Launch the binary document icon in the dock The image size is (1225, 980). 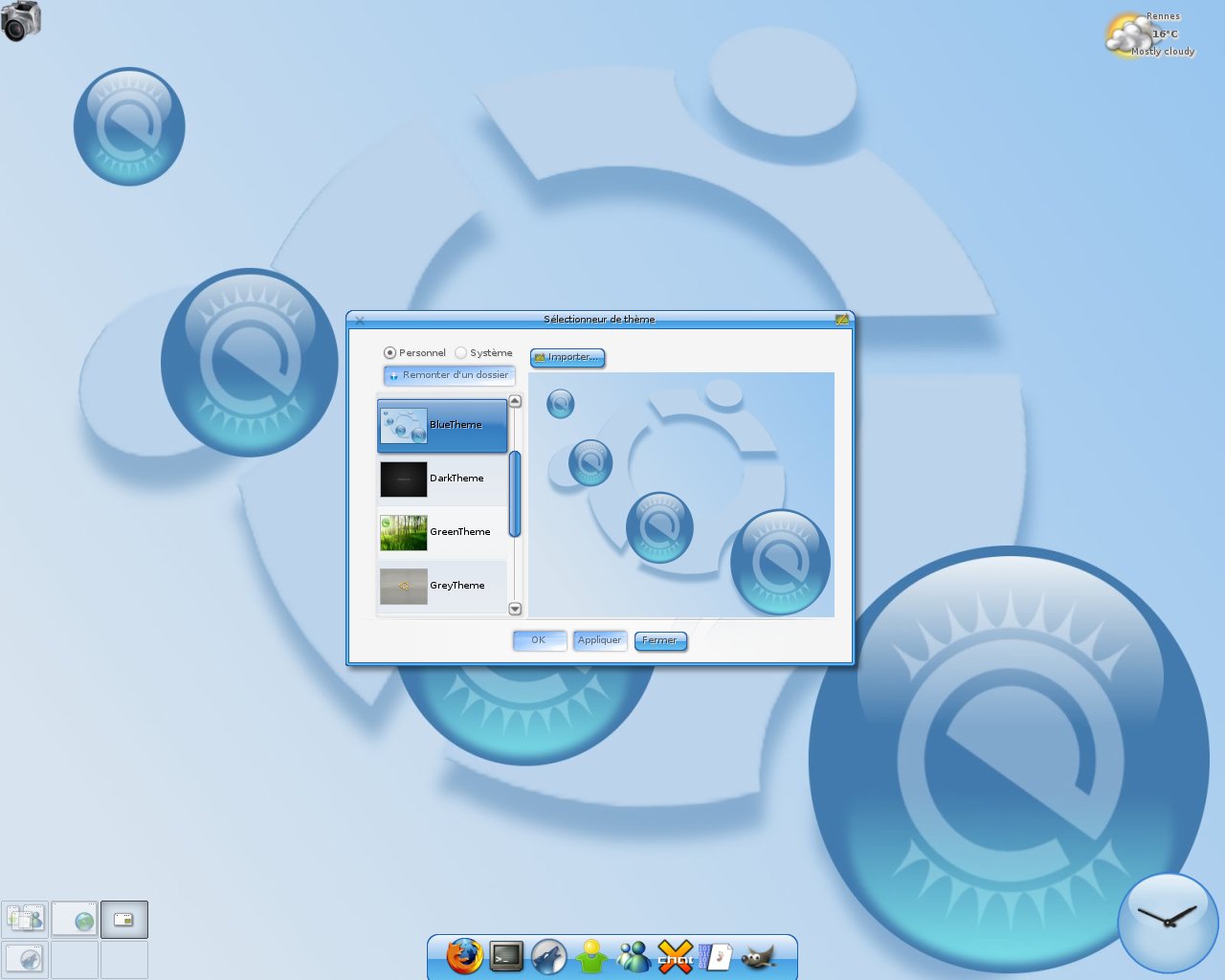tap(716, 956)
